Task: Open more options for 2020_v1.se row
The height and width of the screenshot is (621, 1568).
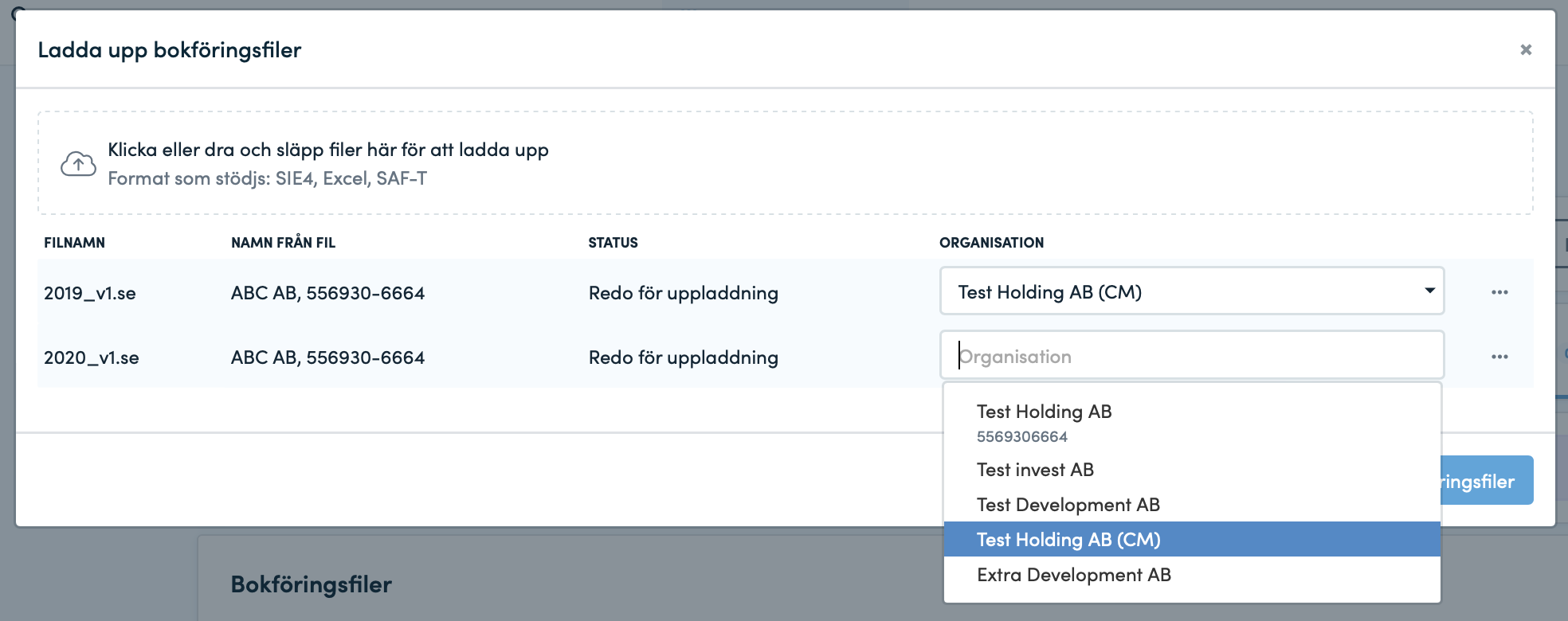Action: (x=1499, y=357)
